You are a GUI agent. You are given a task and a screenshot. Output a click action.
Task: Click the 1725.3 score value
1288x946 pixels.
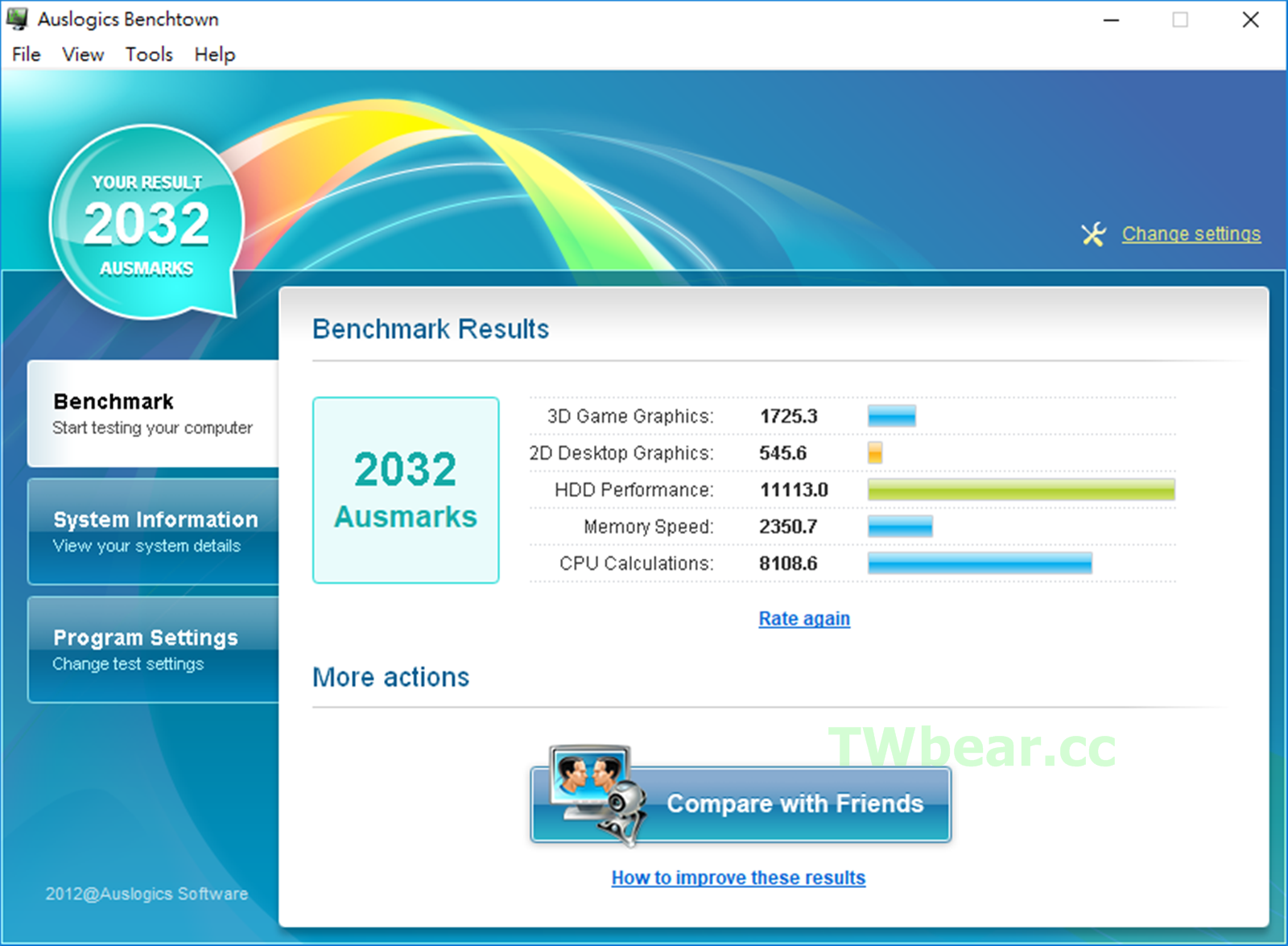click(x=788, y=416)
